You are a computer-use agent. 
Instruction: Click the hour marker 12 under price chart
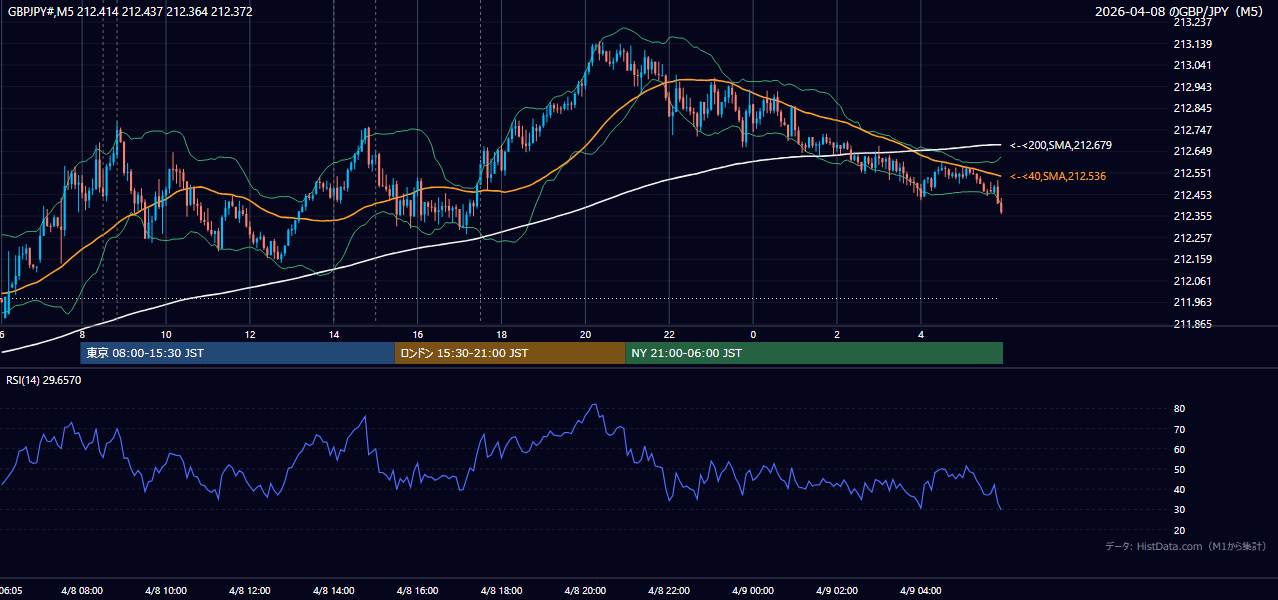pyautogui.click(x=250, y=335)
